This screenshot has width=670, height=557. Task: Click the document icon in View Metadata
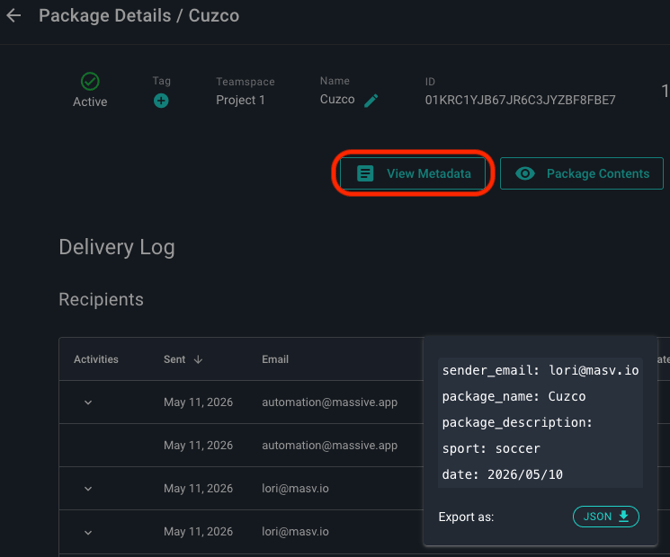(x=365, y=173)
